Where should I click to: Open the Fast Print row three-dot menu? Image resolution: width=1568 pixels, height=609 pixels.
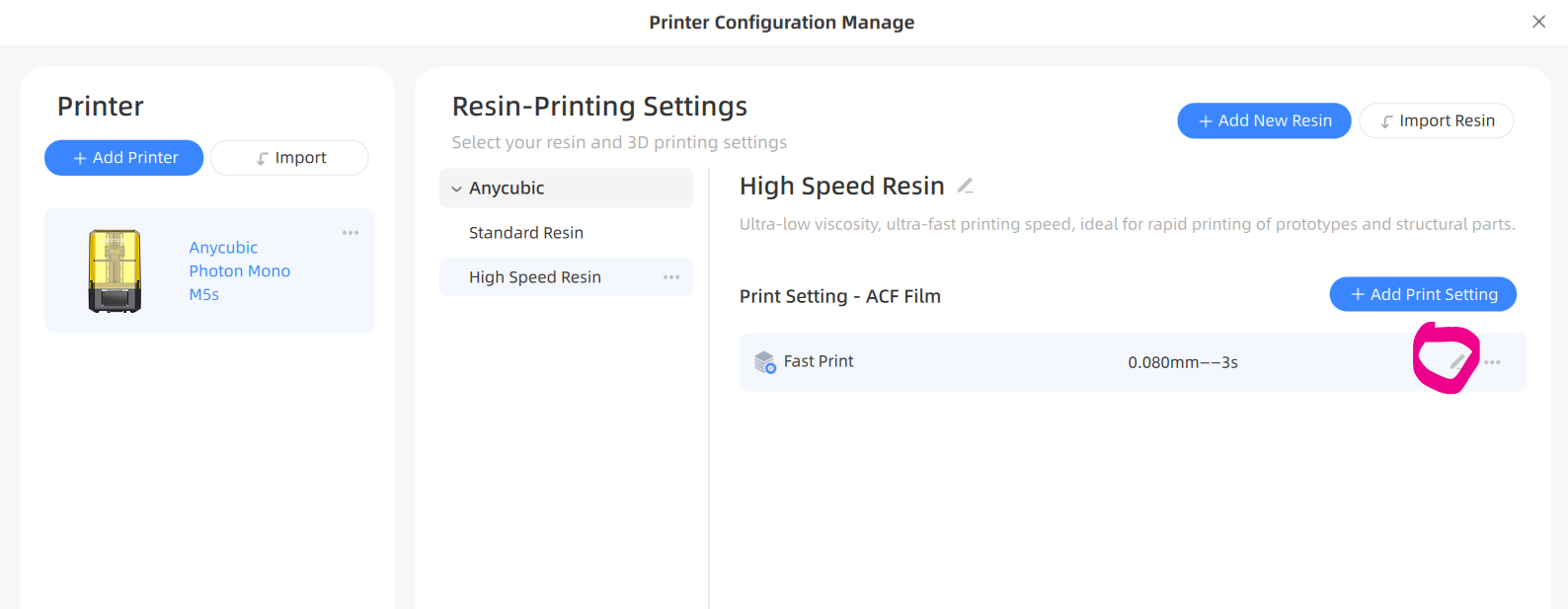[1492, 362]
